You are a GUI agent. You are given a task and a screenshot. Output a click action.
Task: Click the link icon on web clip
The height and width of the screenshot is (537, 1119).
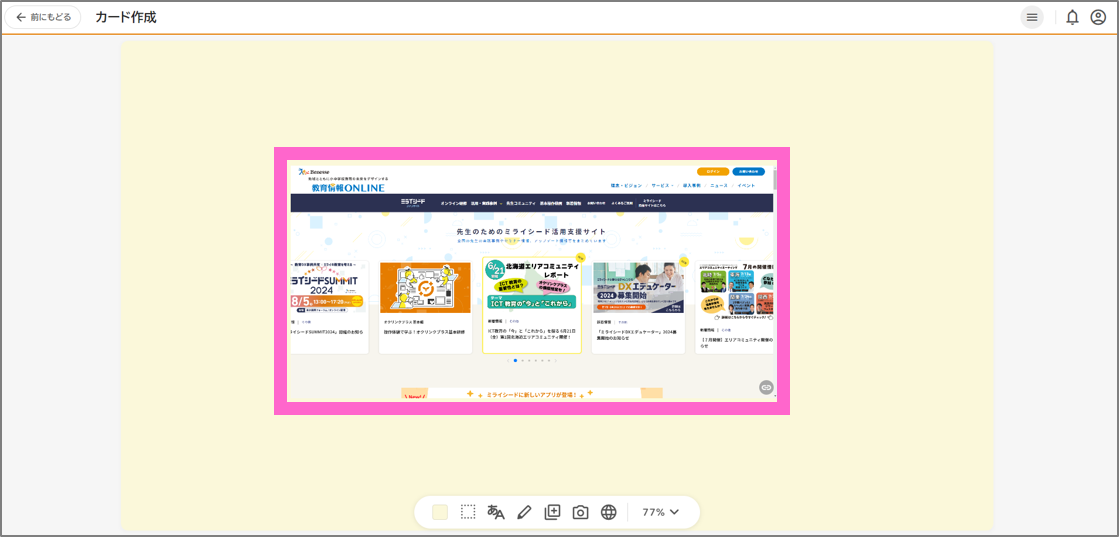point(766,387)
